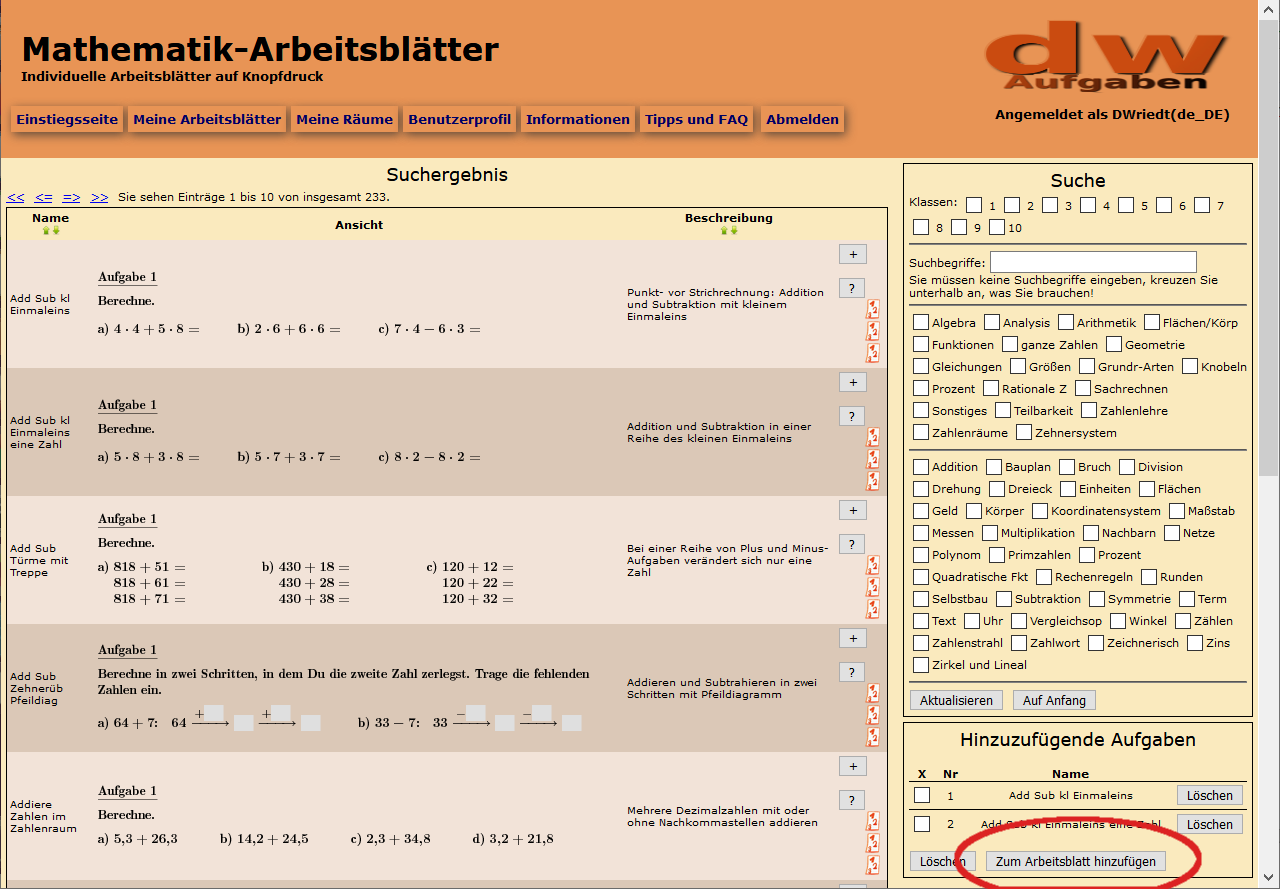Viewport: 1280px width, 889px height.
Task: Open top red sheet icon in Zehnerüb Pfeildiag row
Action: tap(873, 692)
